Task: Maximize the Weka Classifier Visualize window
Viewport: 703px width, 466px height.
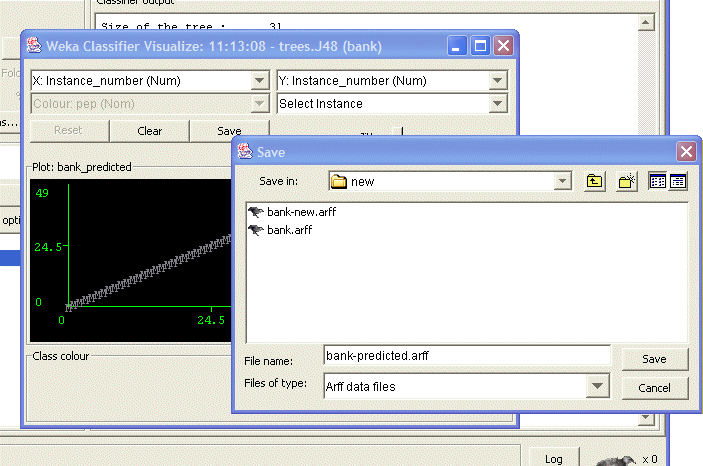Action: click(480, 46)
